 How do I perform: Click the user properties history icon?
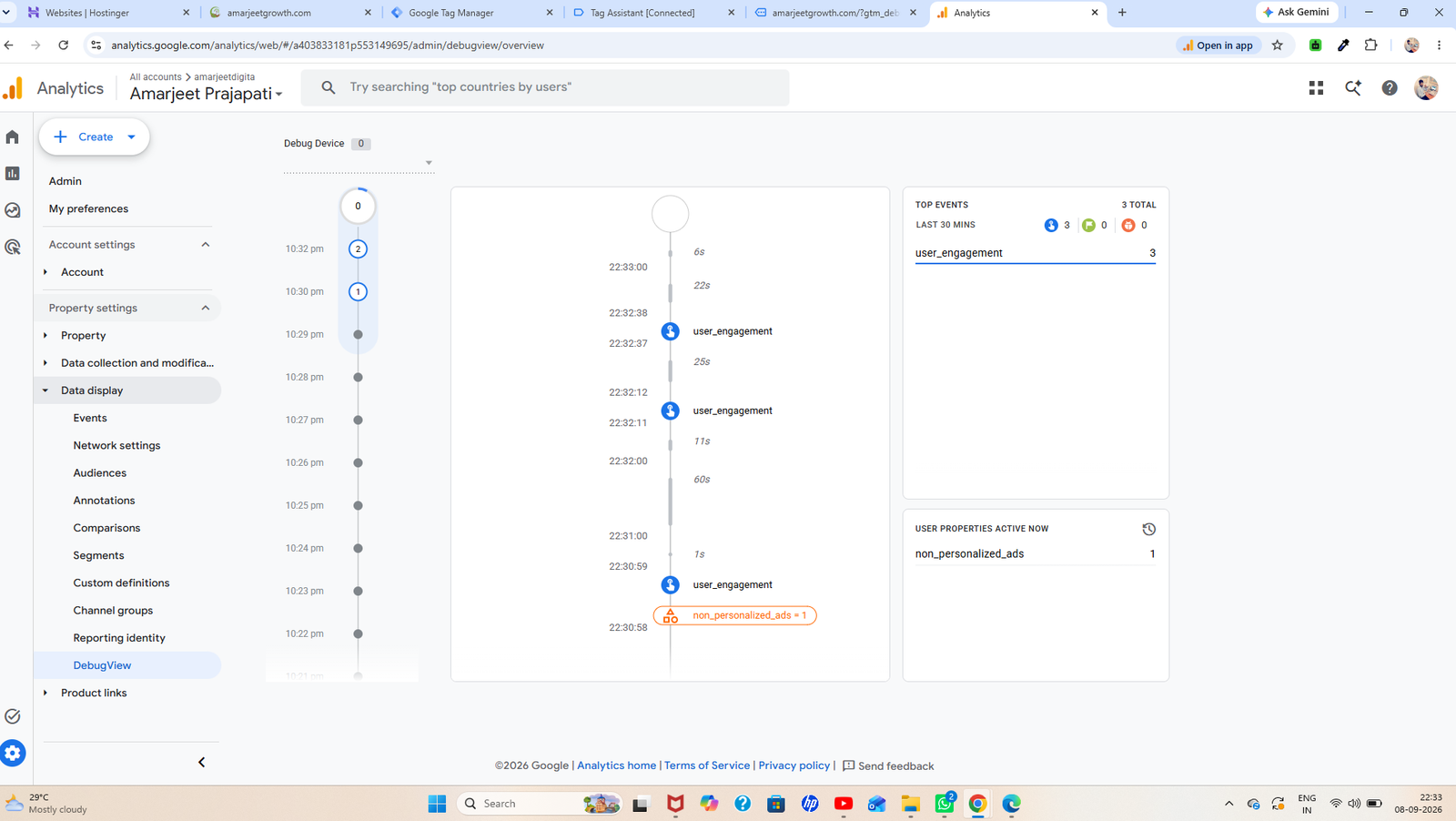(x=1148, y=529)
